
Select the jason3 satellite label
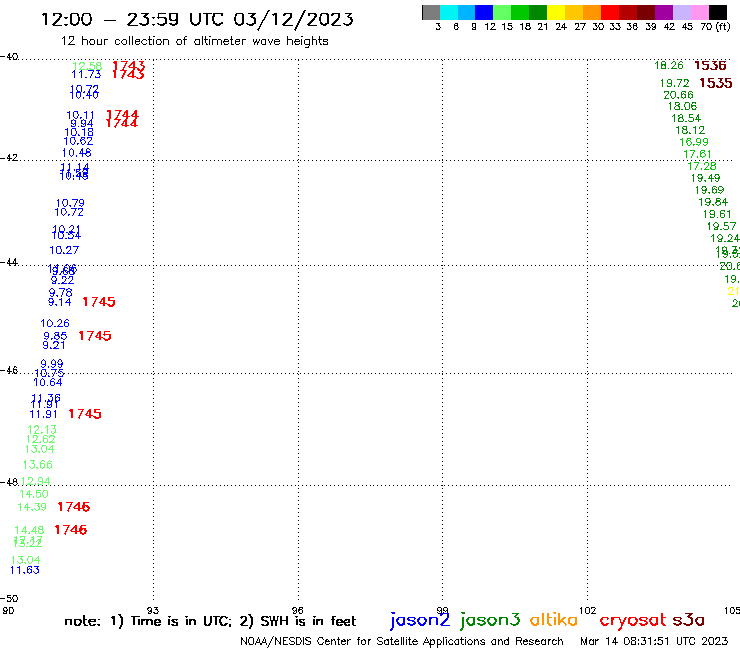[490, 620]
